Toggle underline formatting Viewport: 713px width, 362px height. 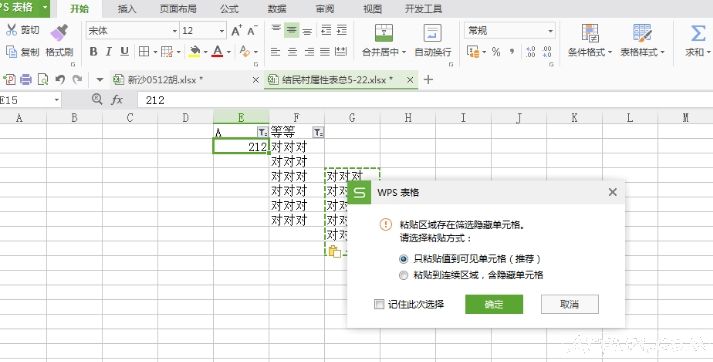point(124,52)
